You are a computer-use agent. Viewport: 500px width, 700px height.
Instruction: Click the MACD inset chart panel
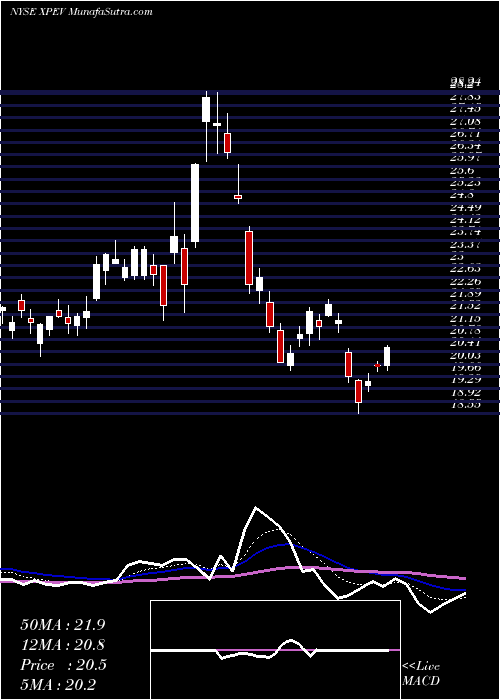tap(275, 650)
